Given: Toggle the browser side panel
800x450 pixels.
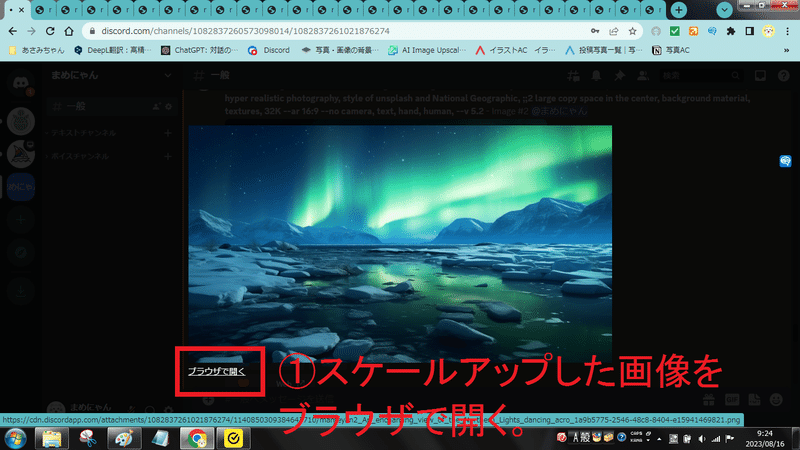Looking at the screenshot, I should click(749, 31).
